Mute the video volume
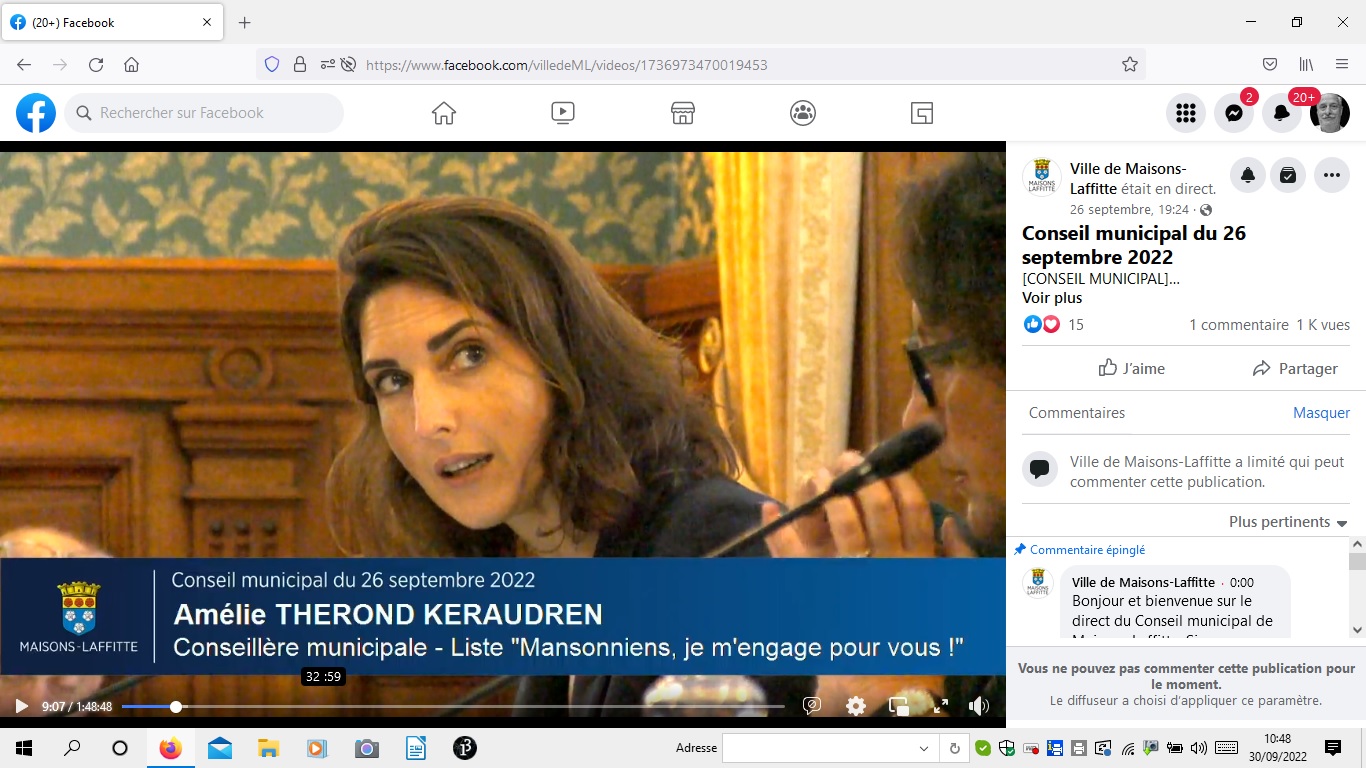1366x768 pixels. [978, 706]
